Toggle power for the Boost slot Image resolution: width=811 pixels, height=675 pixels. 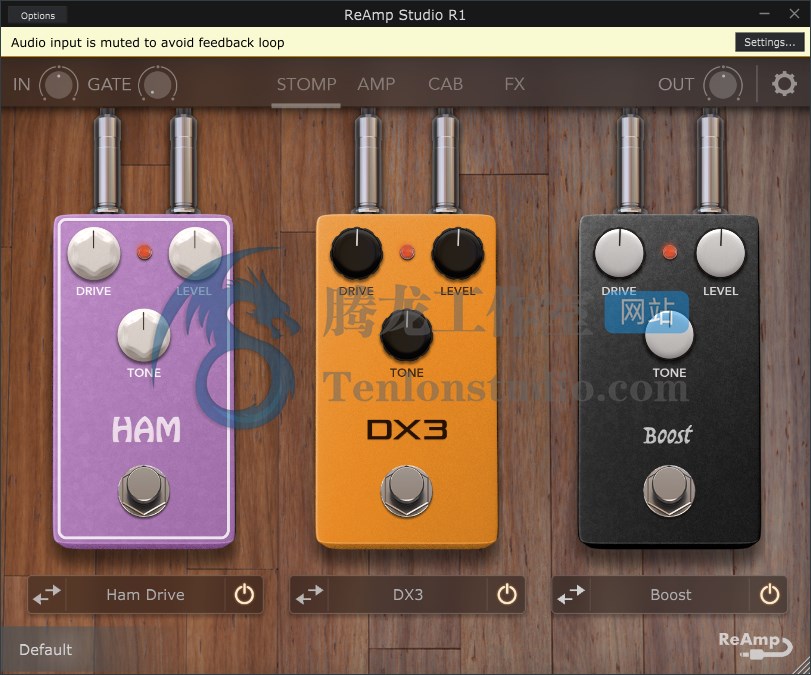[x=769, y=595]
